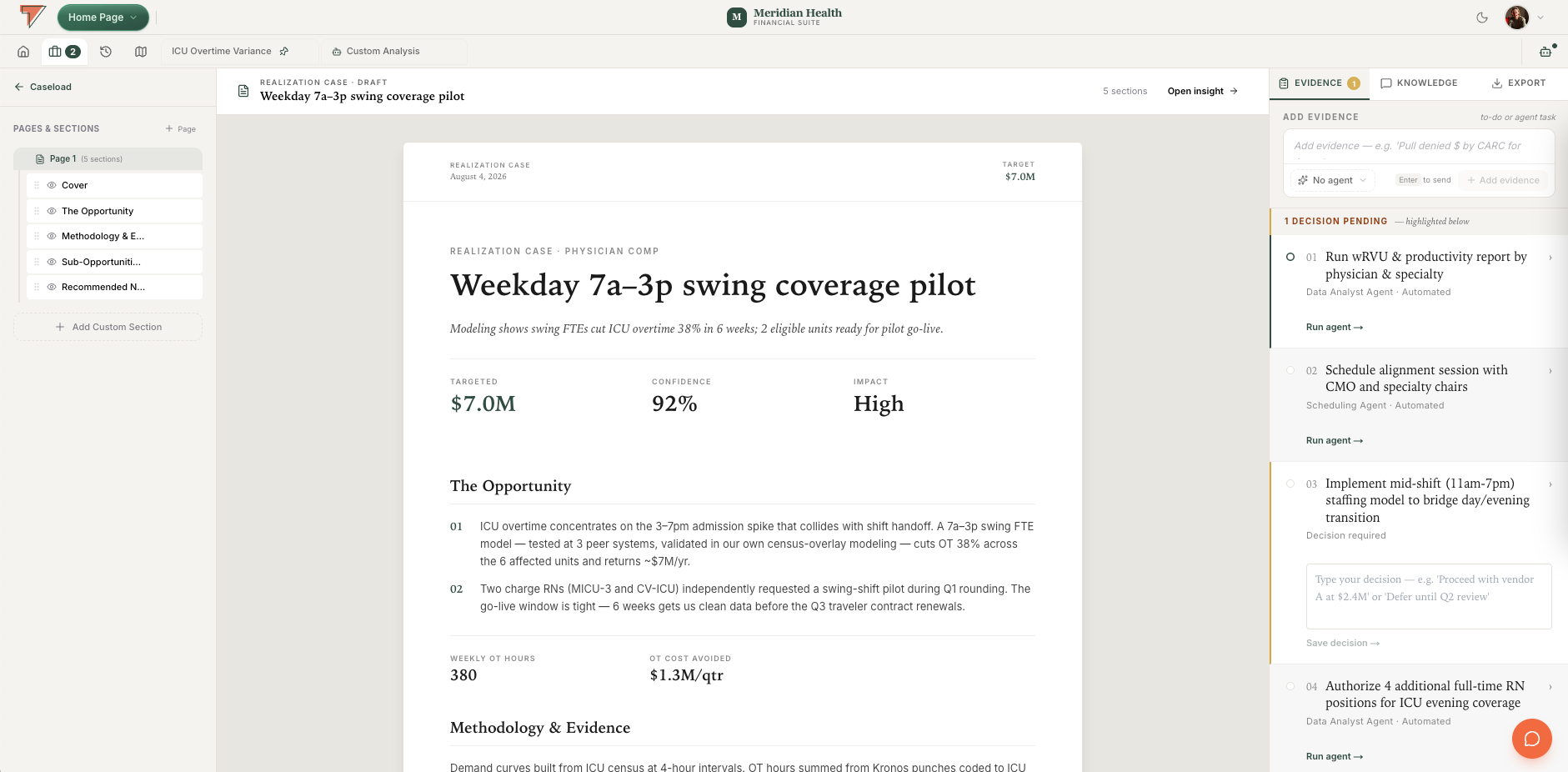
Task: Focus the decision text box for task 03
Action: pos(1429,596)
